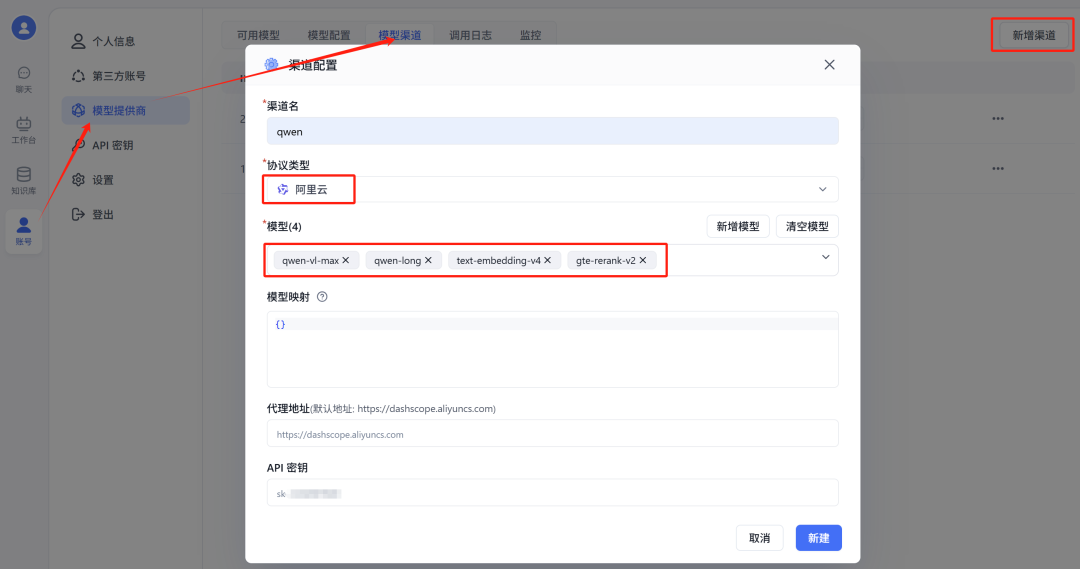Screen dimensions: 1080x569
Task: Click 登出 to log out
Action: 125,214
